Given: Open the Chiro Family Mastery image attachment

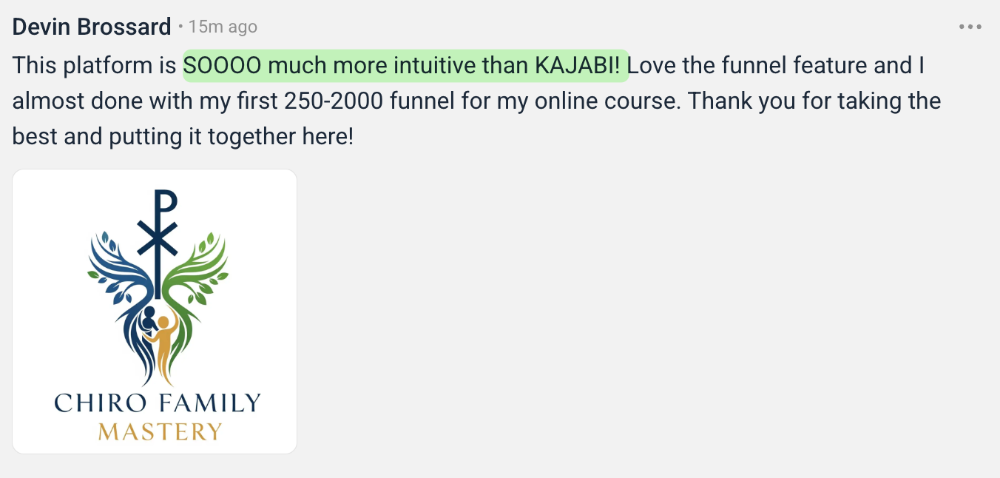Looking at the screenshot, I should click(x=155, y=311).
